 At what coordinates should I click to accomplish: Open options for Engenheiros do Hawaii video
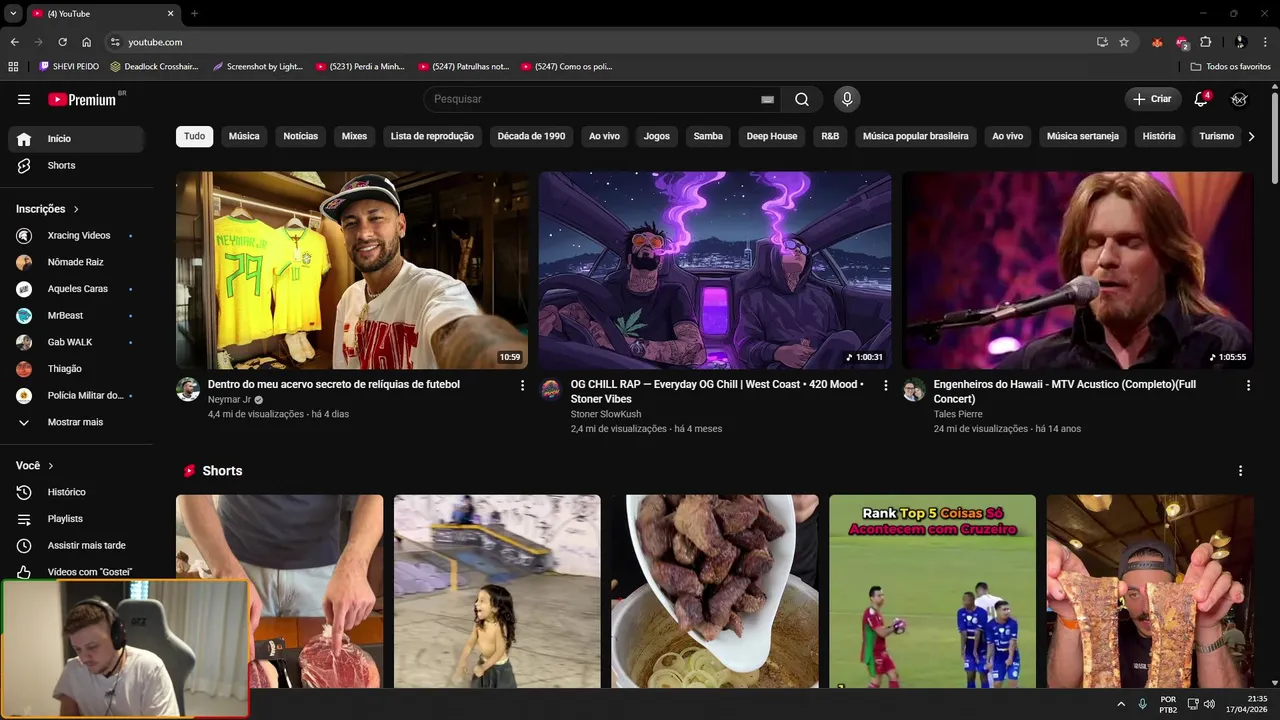(x=1248, y=385)
